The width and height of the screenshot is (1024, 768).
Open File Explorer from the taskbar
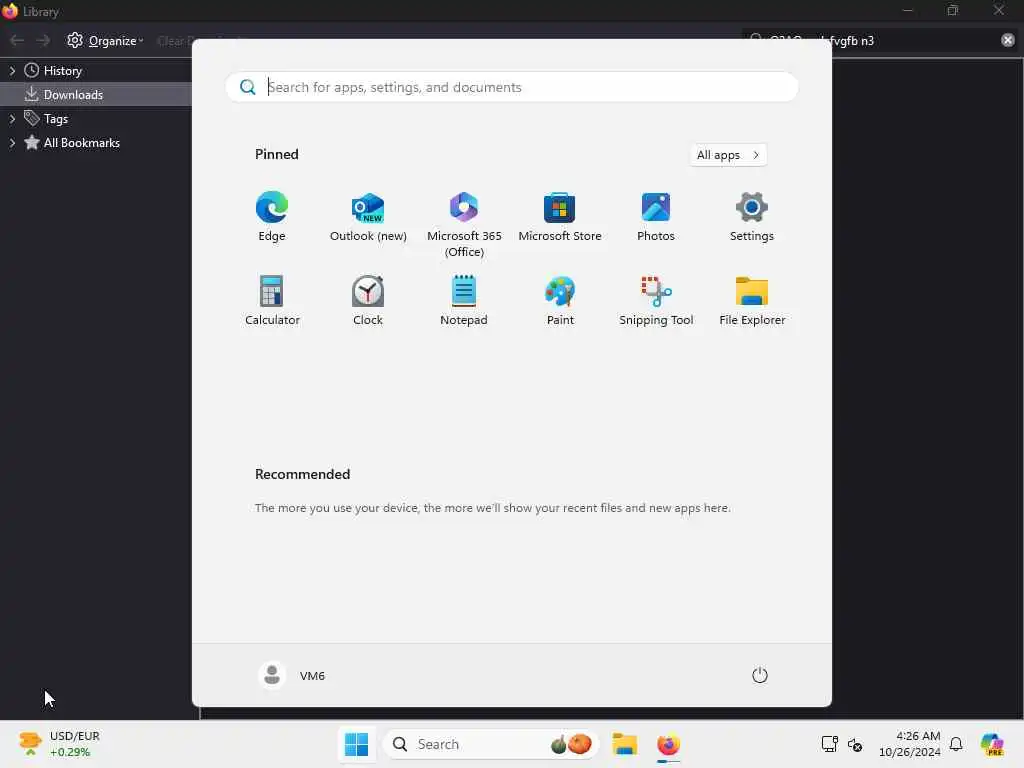point(624,744)
